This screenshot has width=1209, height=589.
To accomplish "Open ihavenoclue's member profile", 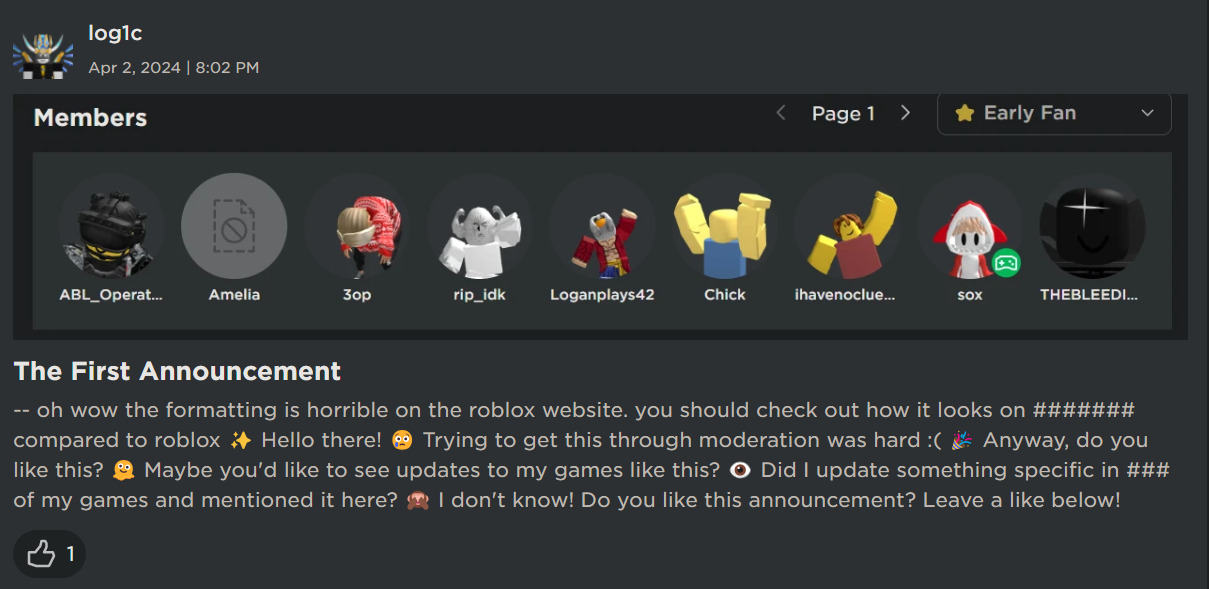I will pyautogui.click(x=846, y=225).
